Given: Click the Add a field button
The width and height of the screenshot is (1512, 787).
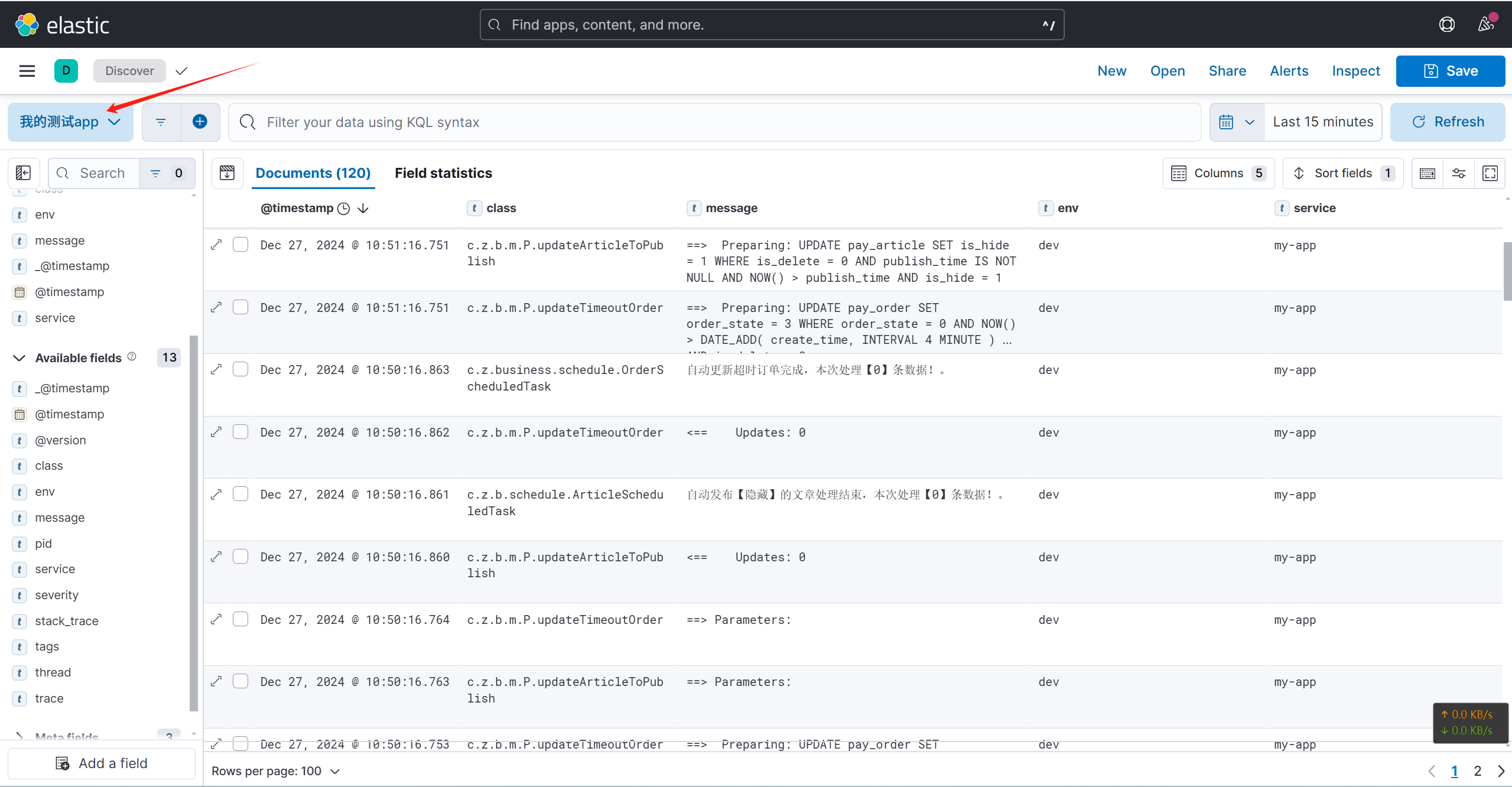Looking at the screenshot, I should [102, 763].
